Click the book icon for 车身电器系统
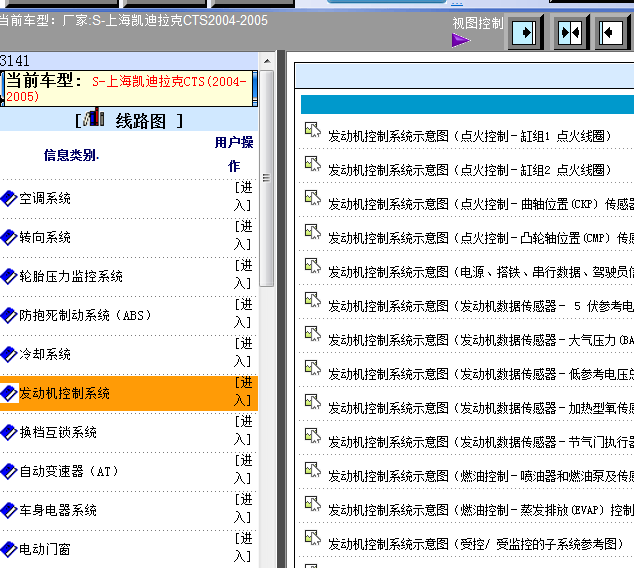The image size is (634, 568). (8, 510)
